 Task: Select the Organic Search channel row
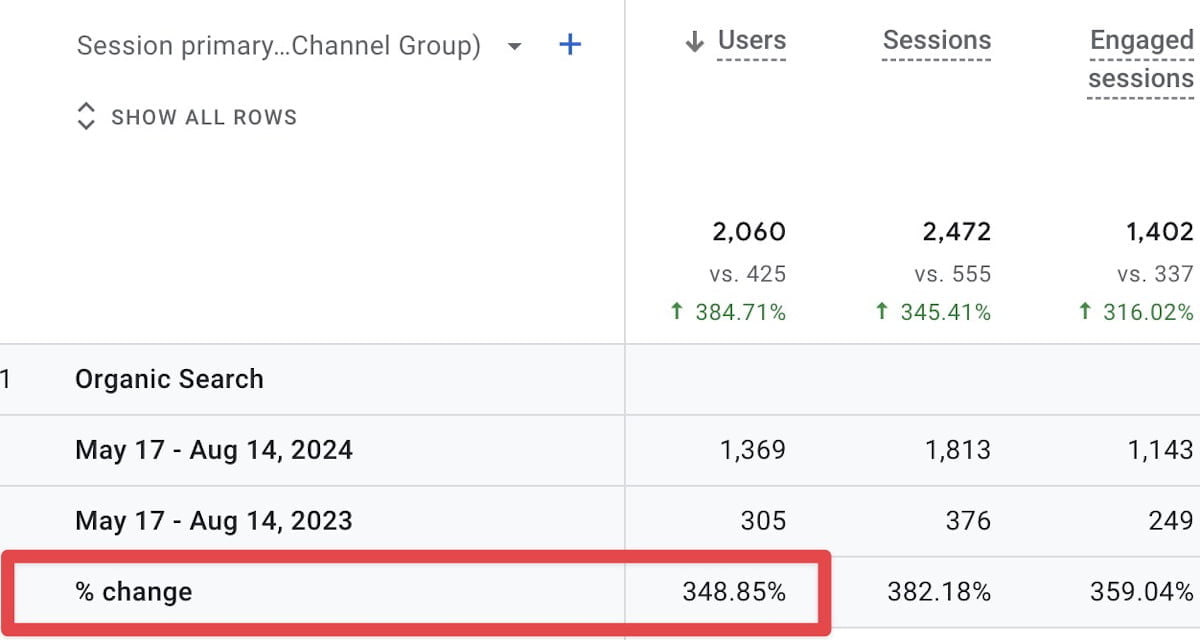click(168, 379)
